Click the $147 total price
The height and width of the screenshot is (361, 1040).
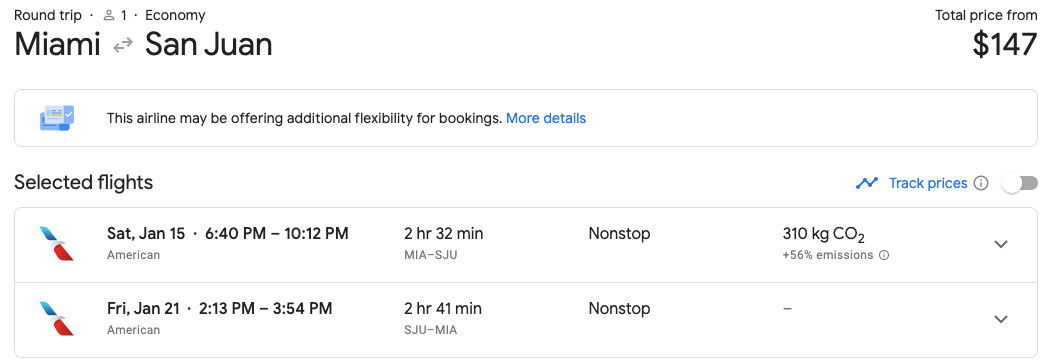1004,44
